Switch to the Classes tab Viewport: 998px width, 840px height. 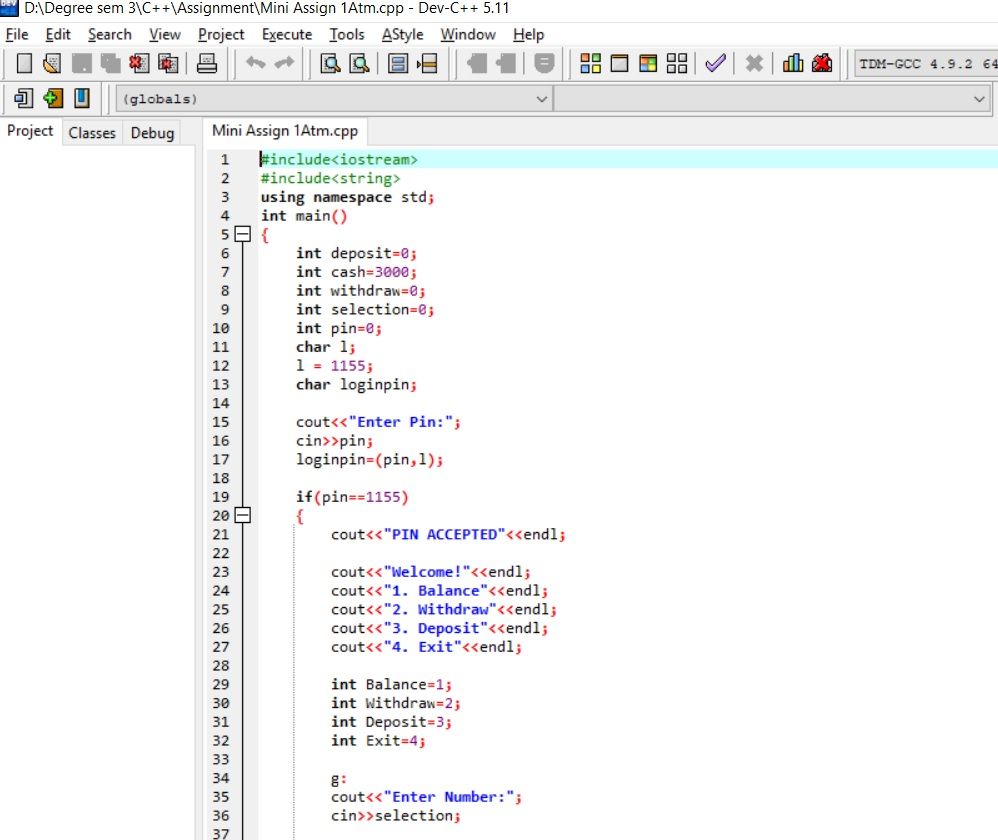pyautogui.click(x=91, y=131)
